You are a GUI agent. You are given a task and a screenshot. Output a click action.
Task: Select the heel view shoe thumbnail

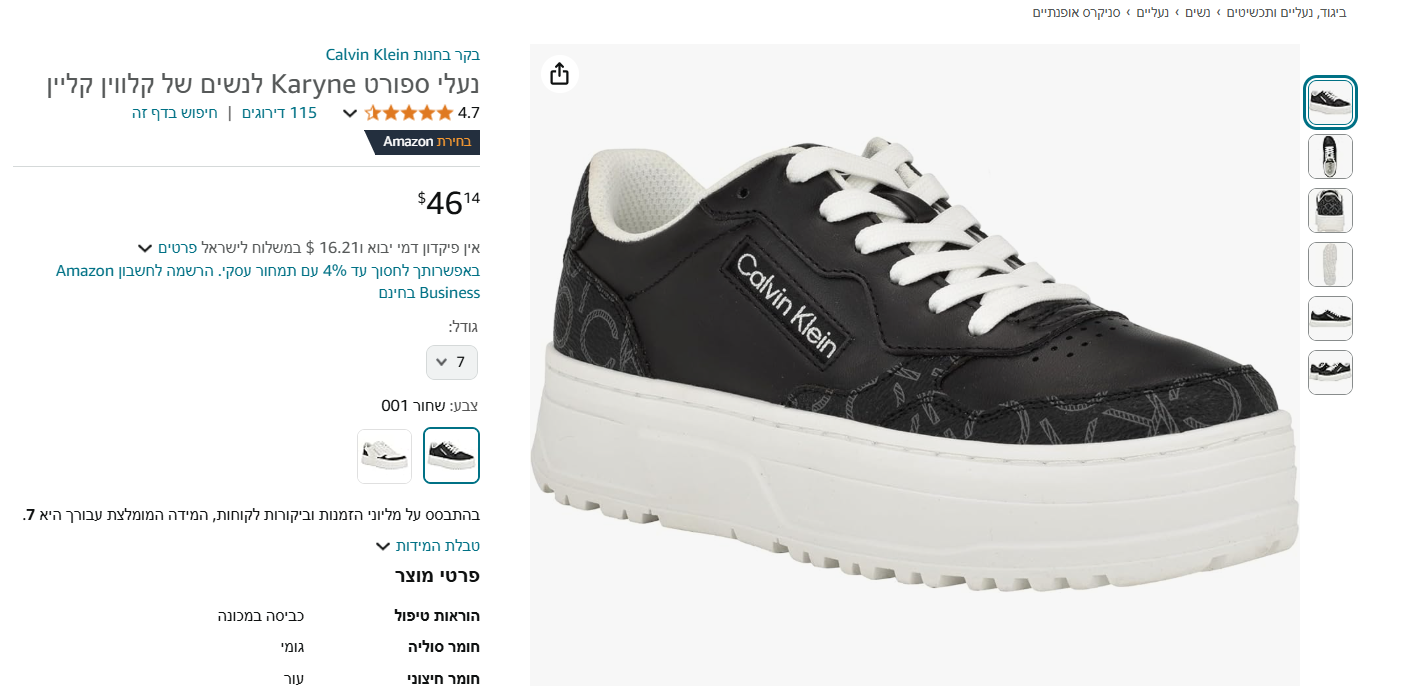pos(1330,210)
